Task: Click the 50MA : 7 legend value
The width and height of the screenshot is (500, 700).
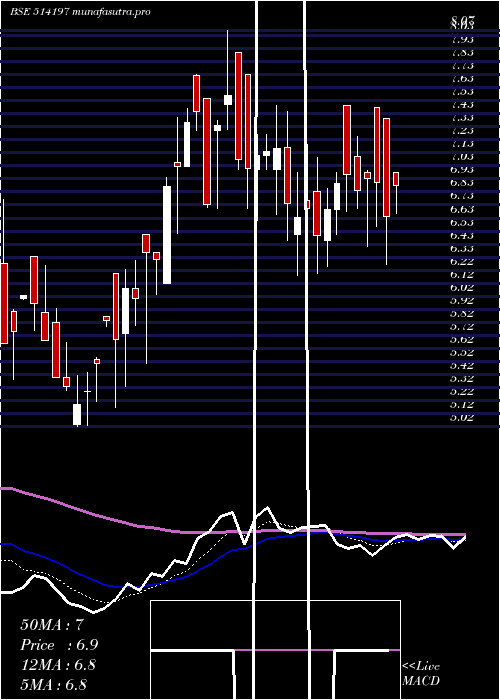Action: [52, 625]
